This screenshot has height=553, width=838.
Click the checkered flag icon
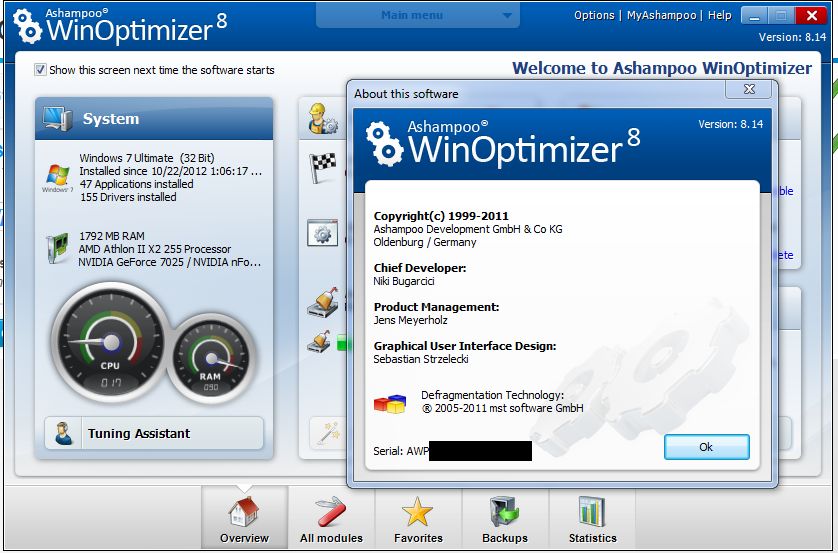tap(322, 167)
